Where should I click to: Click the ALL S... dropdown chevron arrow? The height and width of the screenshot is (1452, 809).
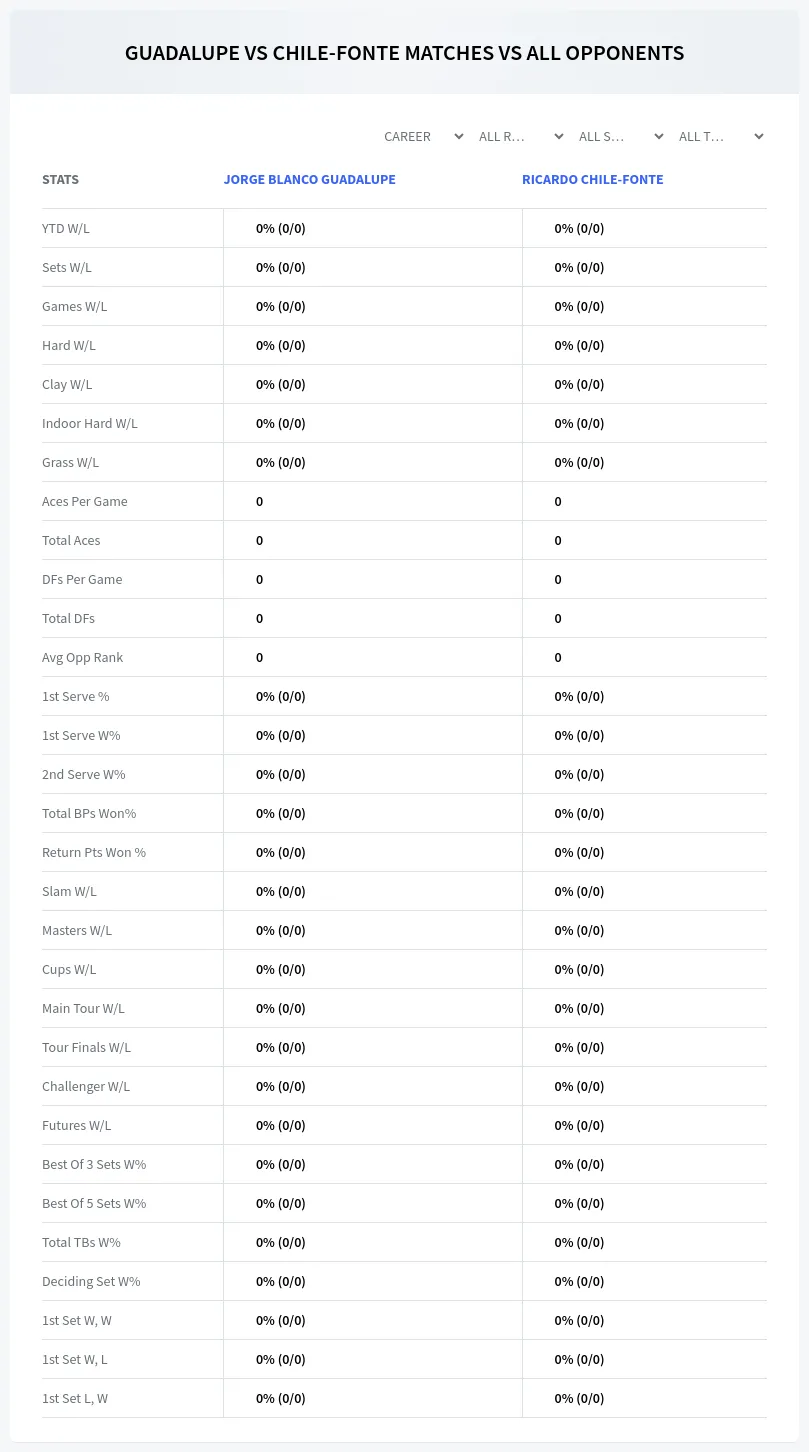point(659,136)
